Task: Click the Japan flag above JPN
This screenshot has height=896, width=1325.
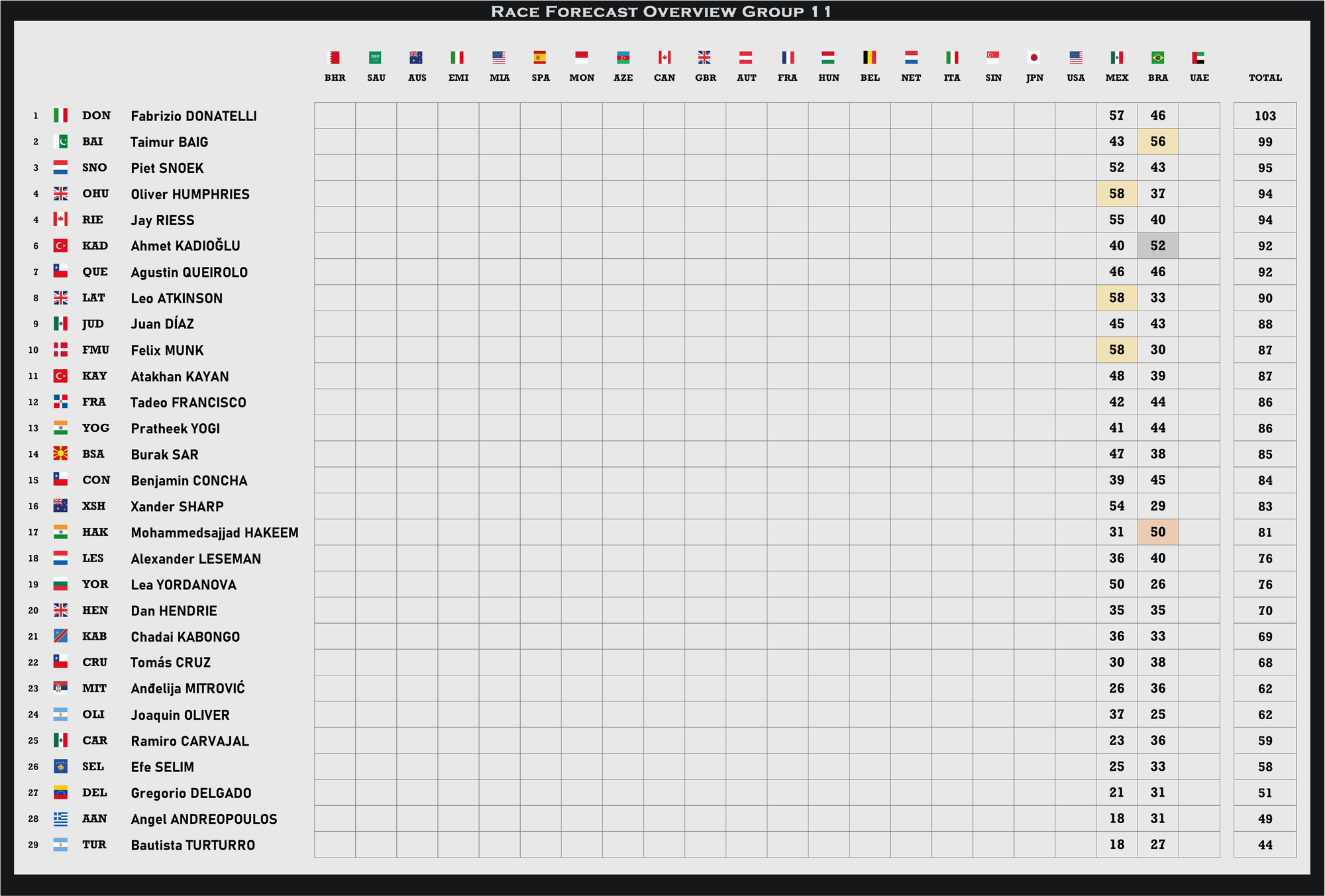Action: [x=1034, y=58]
